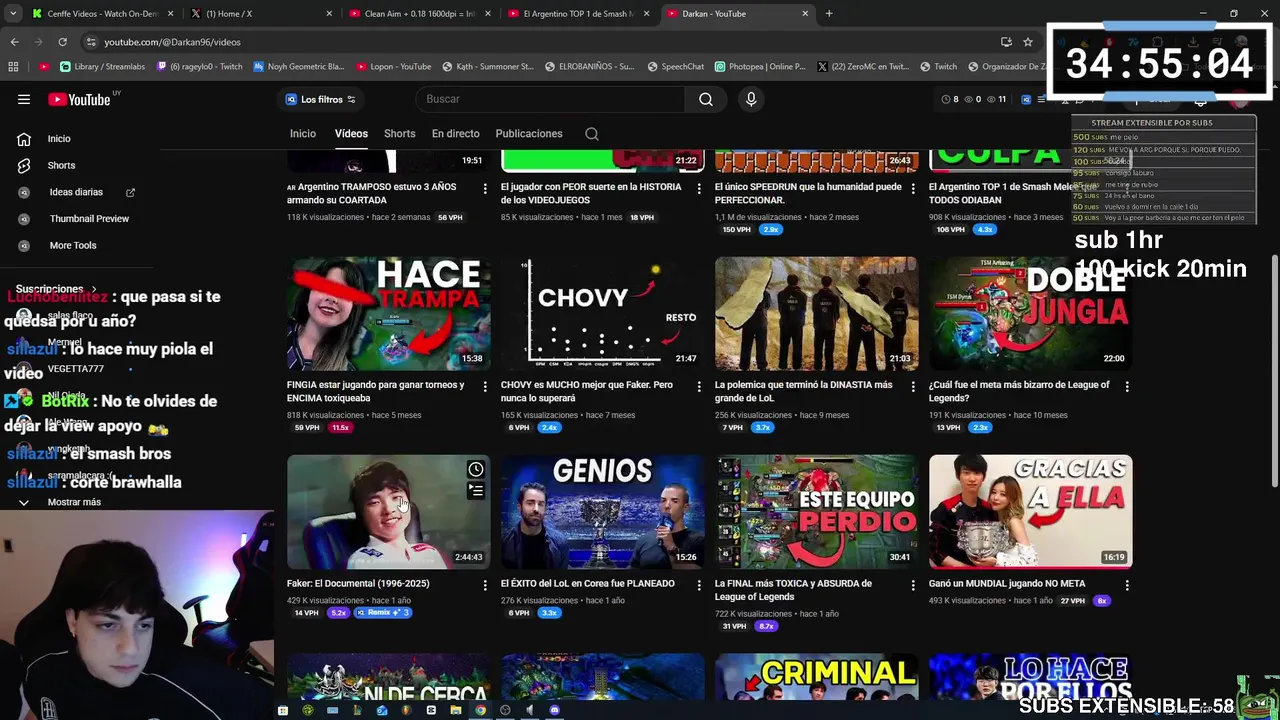Open the Photopea bookmark
This screenshot has height=720, width=1280.
tap(760, 67)
